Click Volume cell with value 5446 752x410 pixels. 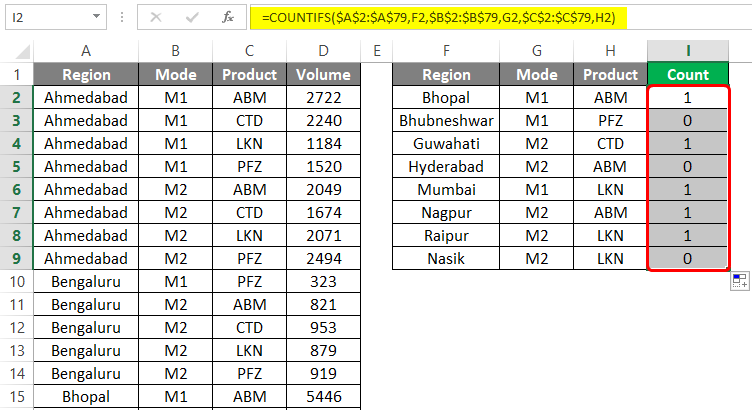pyautogui.click(x=324, y=397)
